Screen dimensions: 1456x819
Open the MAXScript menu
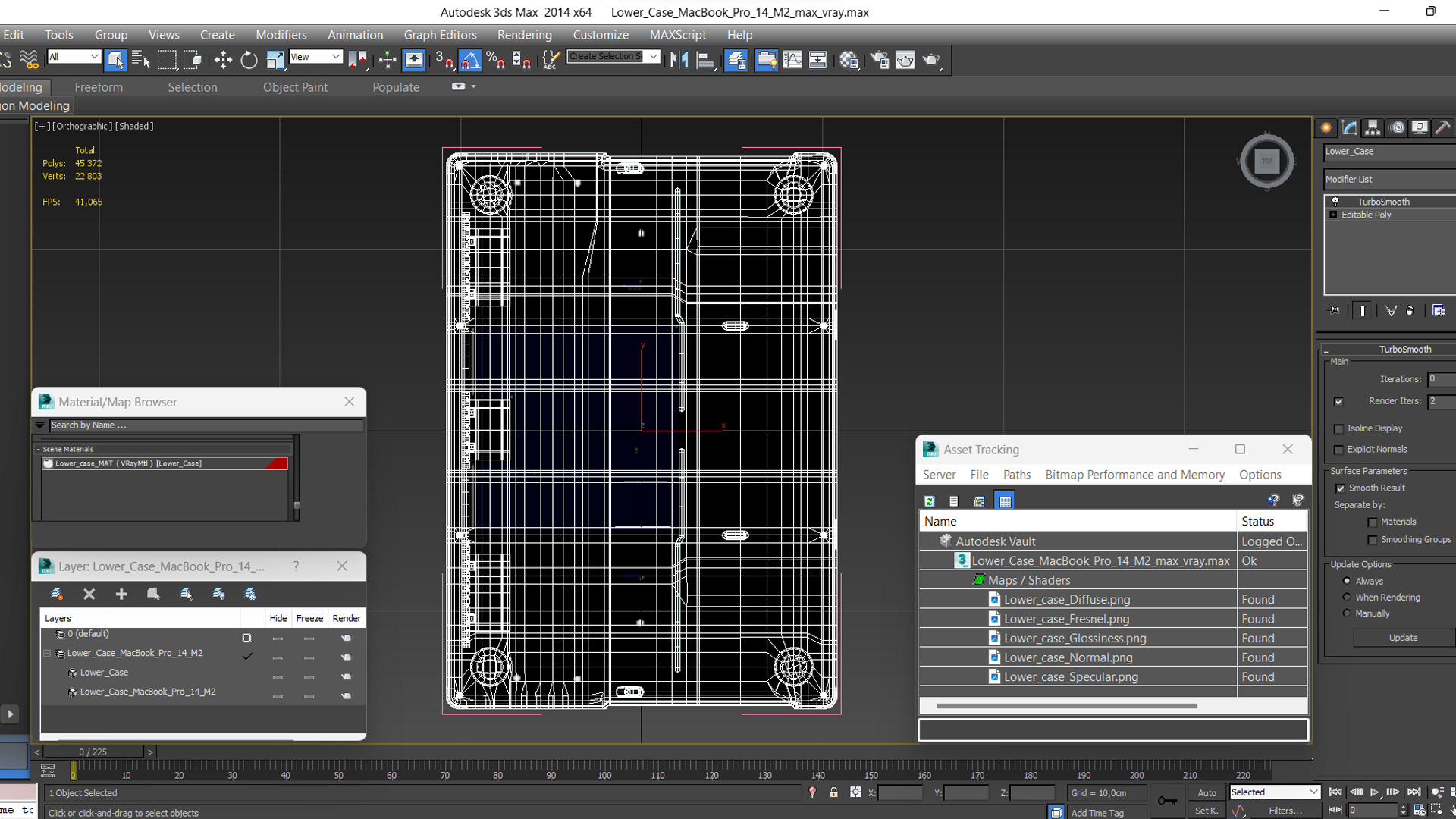pyautogui.click(x=677, y=35)
